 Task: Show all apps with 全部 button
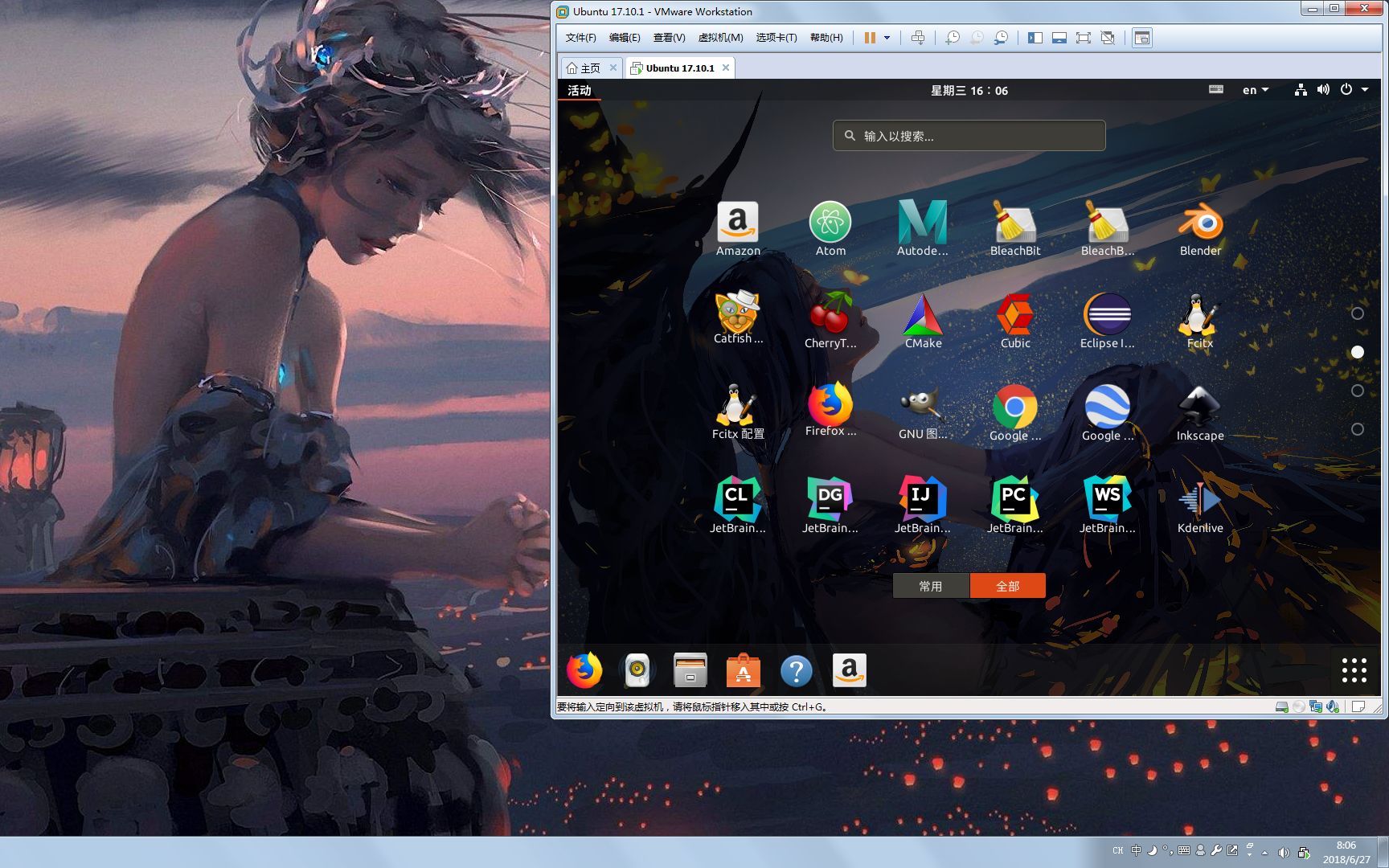(x=1008, y=586)
